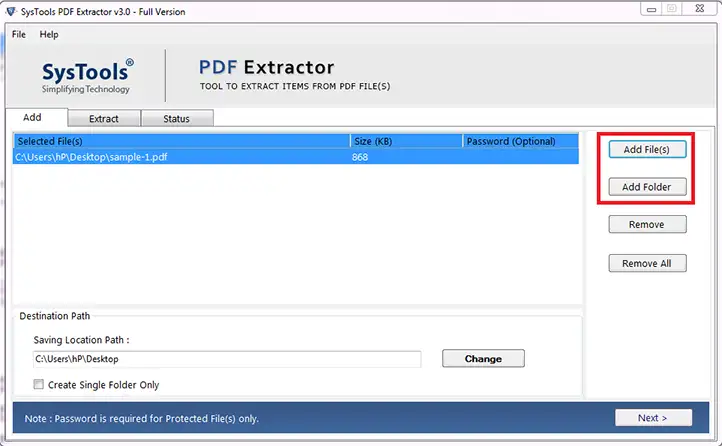Viewport: 722px width, 446px height.
Task: Click the Add Folder button
Action: coord(647,187)
